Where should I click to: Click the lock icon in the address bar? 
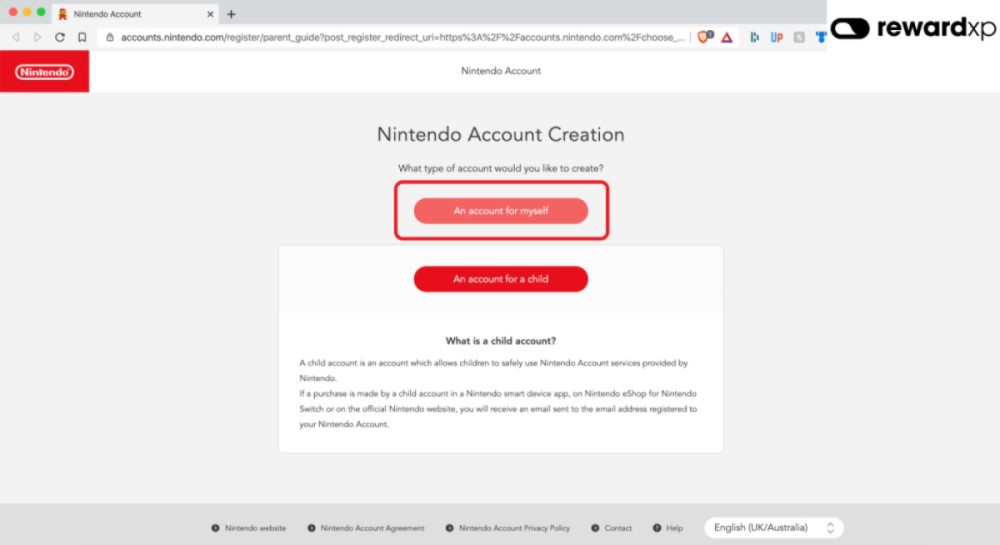(110, 38)
